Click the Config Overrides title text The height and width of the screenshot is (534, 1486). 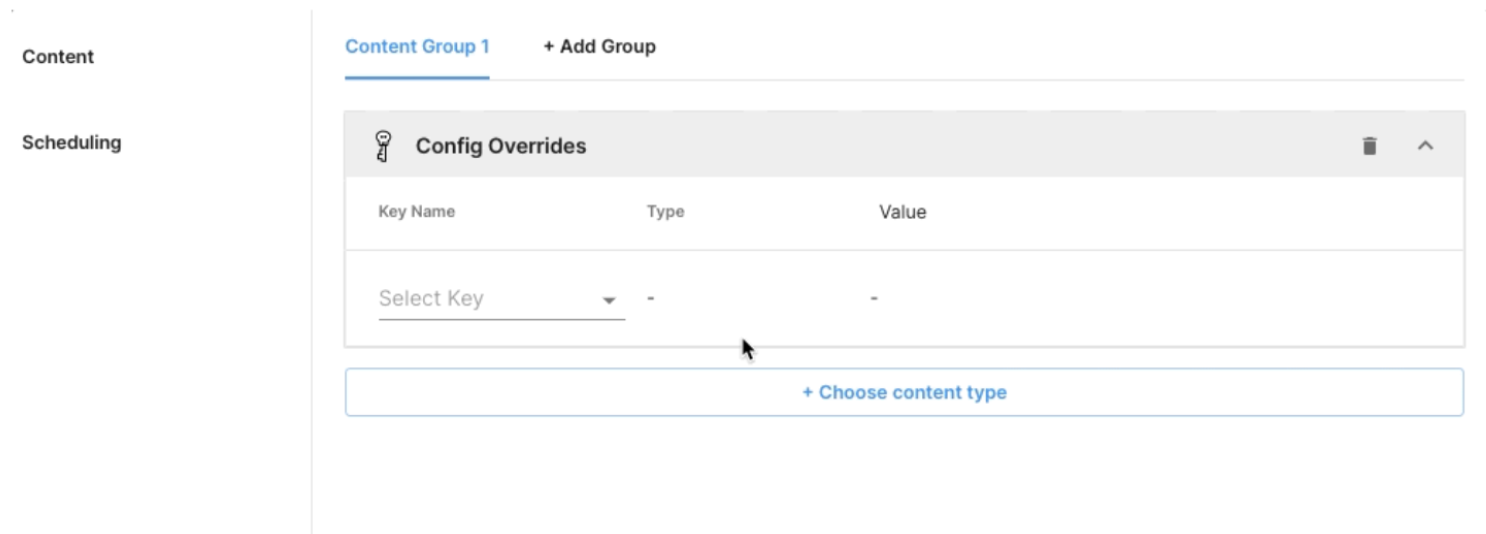click(x=501, y=146)
